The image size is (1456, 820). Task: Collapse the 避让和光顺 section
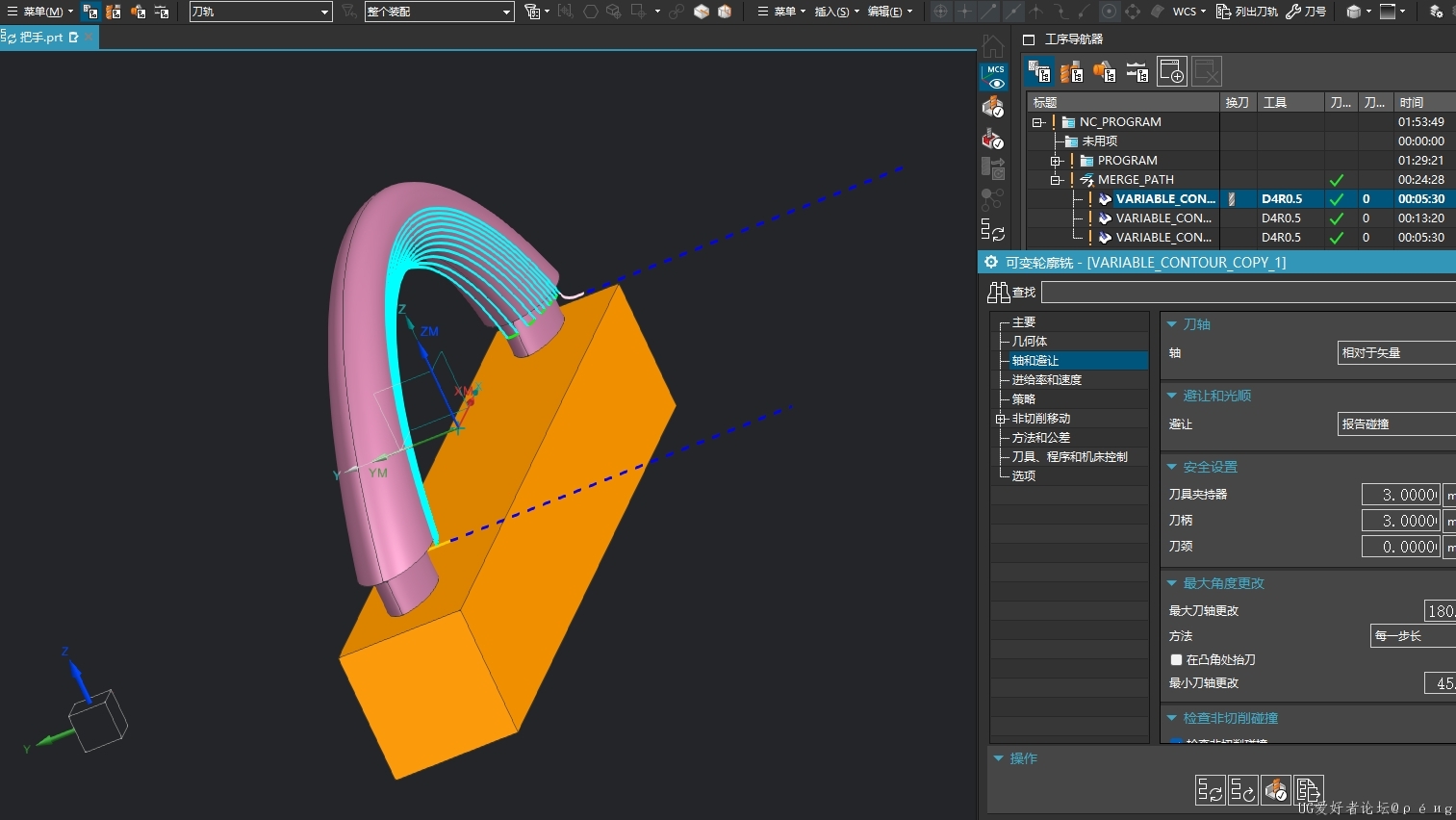click(1172, 396)
